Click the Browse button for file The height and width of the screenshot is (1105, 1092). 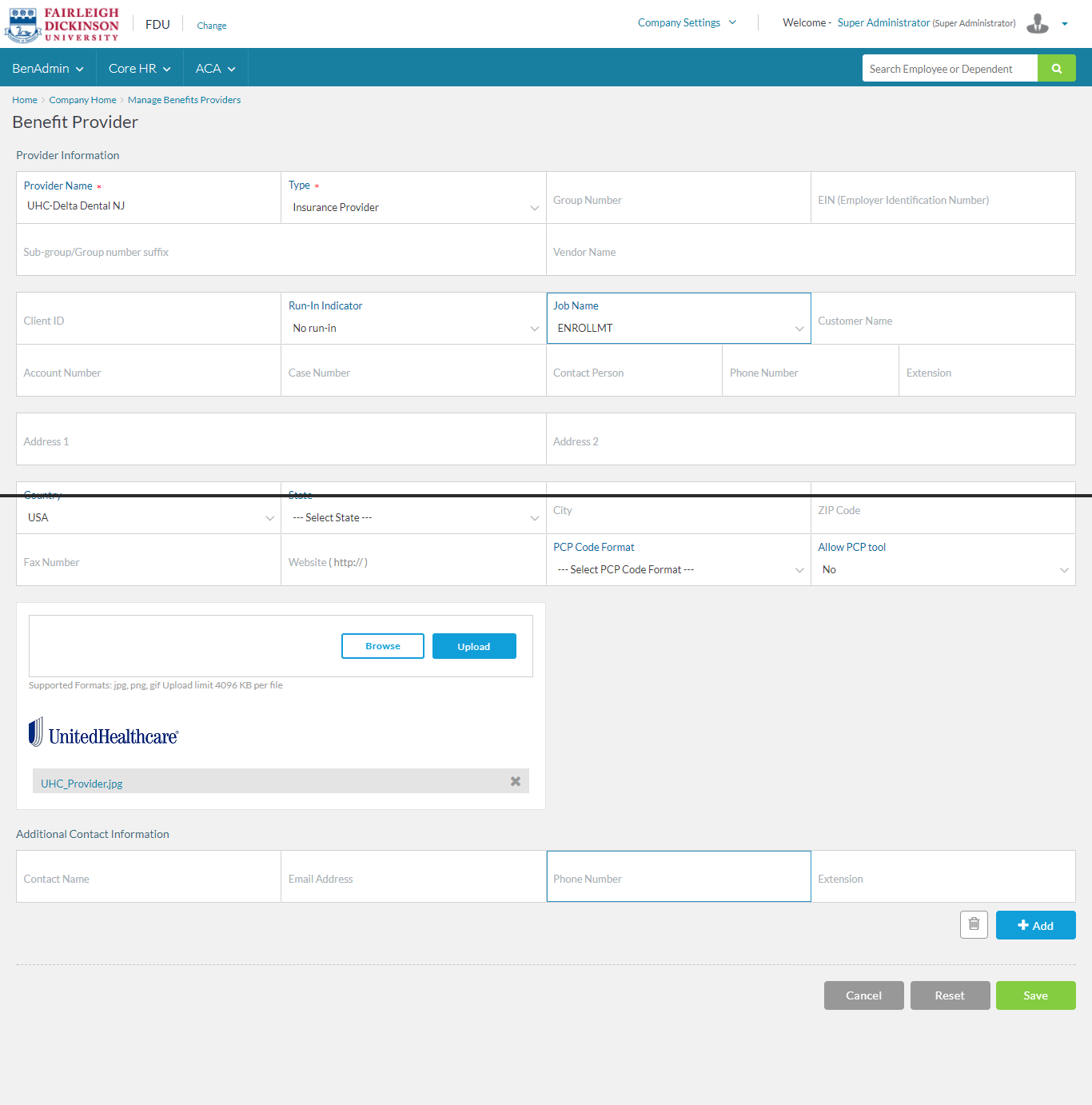pos(382,646)
